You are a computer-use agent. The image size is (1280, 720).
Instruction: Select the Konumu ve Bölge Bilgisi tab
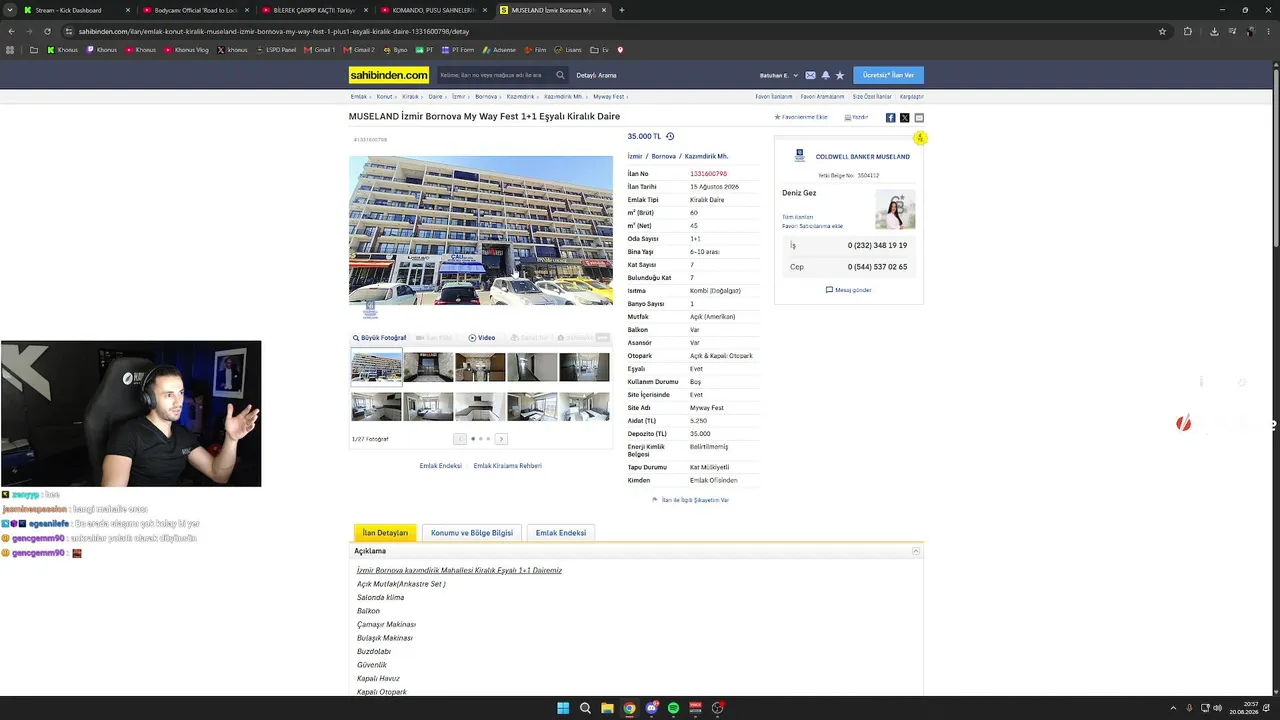click(472, 533)
